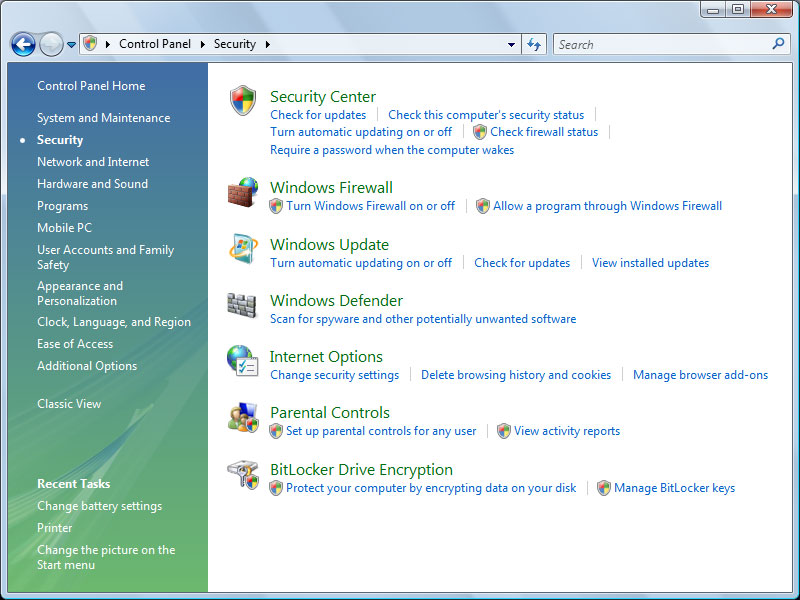The height and width of the screenshot is (600, 800).
Task: Select Hardware and Sound in sidebar
Action: pyautogui.click(x=92, y=184)
